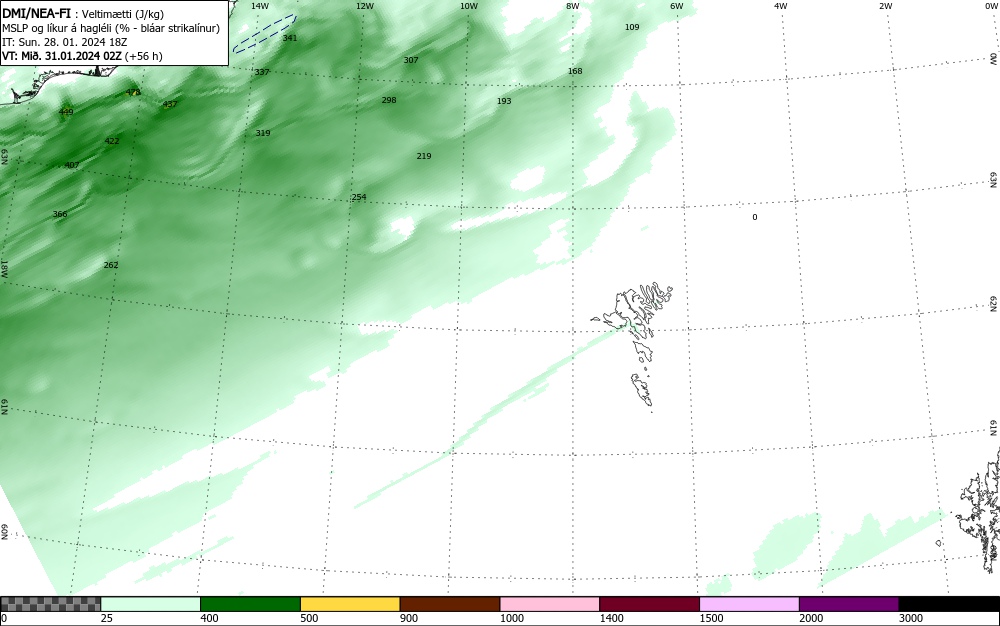Click the value 437 on the map
This screenshot has width=1000, height=626.
[170, 105]
